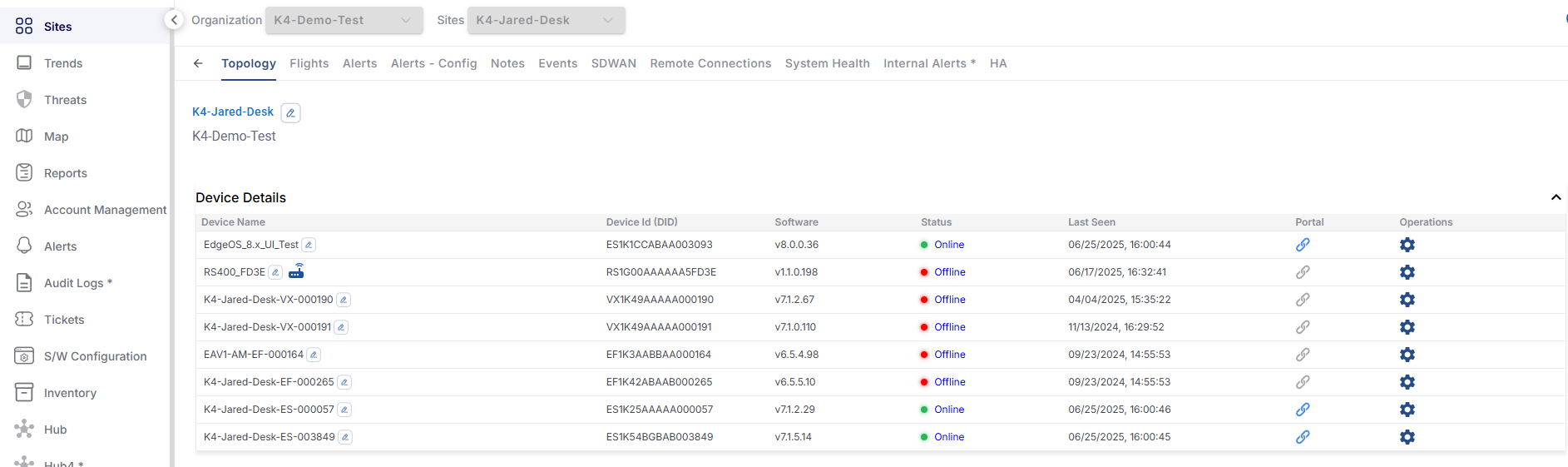The width and height of the screenshot is (1568, 467).
Task: Open Threats in the sidebar
Action: [x=65, y=100]
